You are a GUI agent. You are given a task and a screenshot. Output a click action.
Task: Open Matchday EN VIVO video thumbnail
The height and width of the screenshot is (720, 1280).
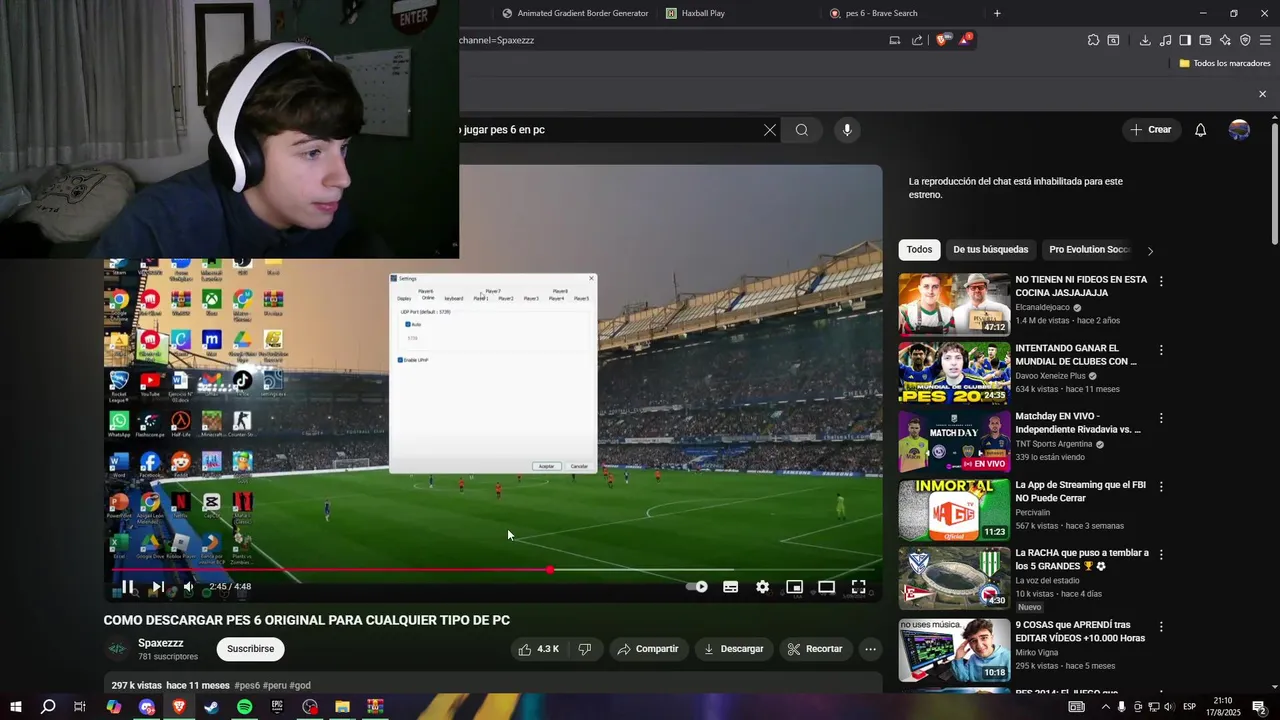point(954,441)
